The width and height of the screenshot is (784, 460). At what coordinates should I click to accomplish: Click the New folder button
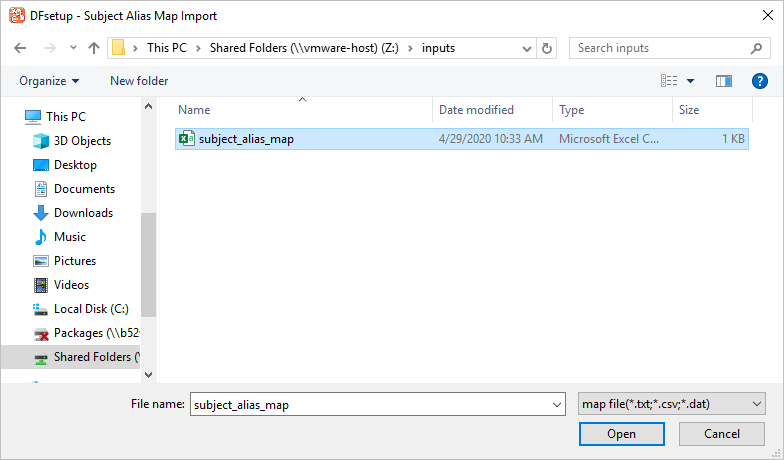pos(139,81)
